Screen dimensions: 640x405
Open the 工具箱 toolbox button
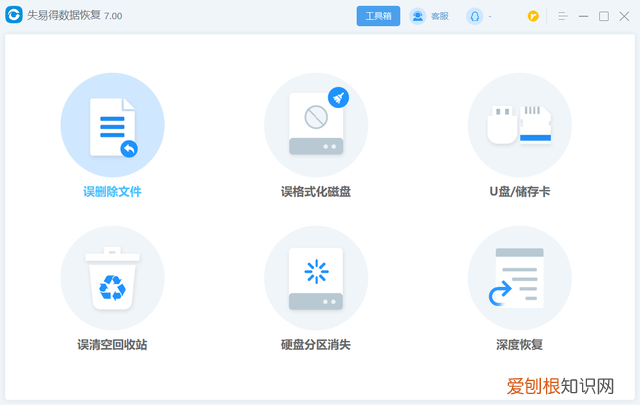click(x=378, y=16)
